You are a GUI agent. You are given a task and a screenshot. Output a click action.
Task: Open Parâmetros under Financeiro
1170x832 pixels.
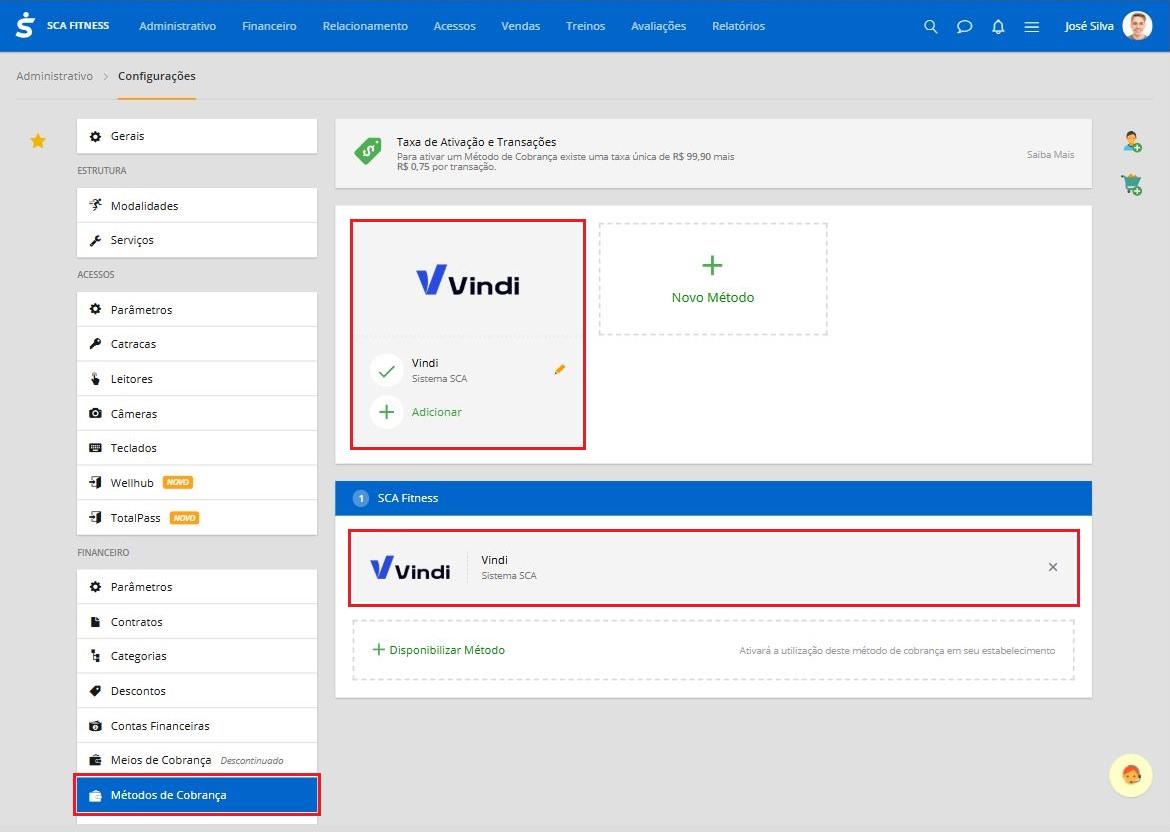tap(197, 587)
